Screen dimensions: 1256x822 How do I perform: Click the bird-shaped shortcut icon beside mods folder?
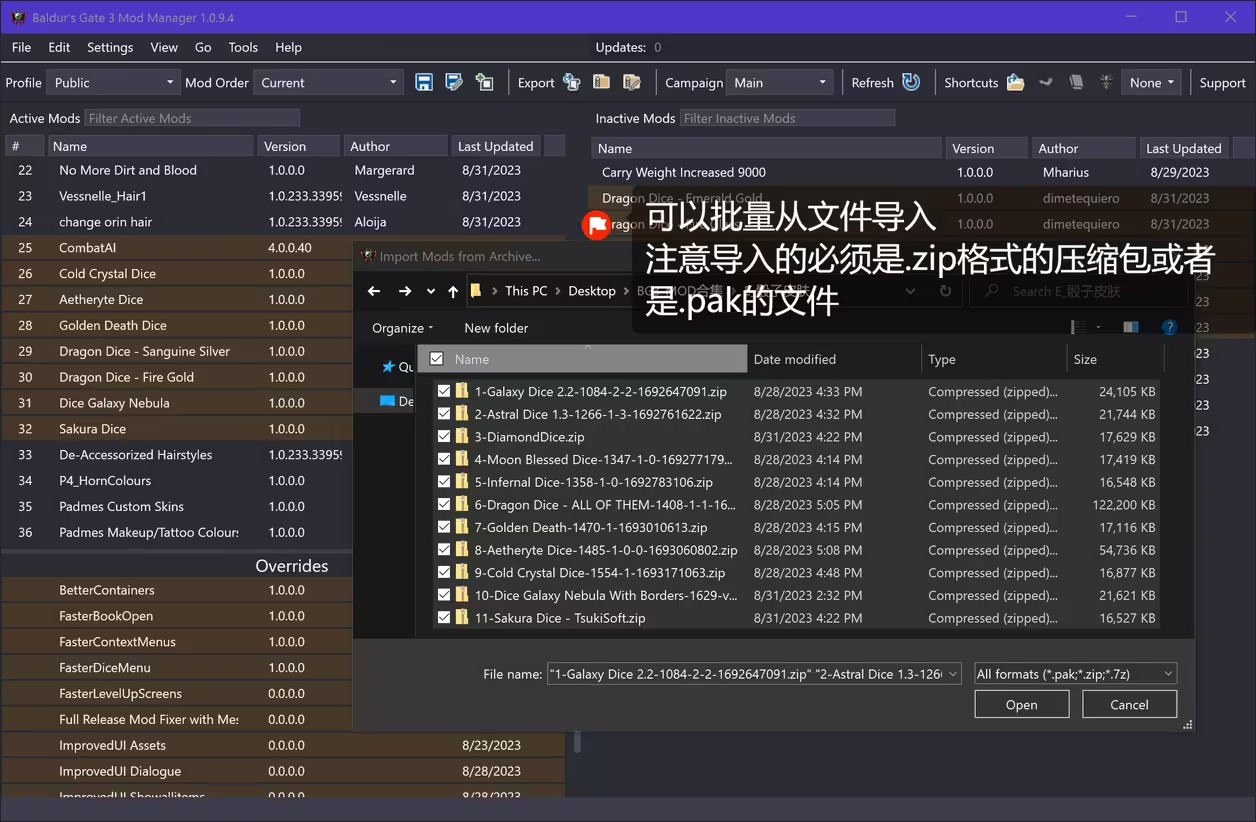[x=1046, y=82]
